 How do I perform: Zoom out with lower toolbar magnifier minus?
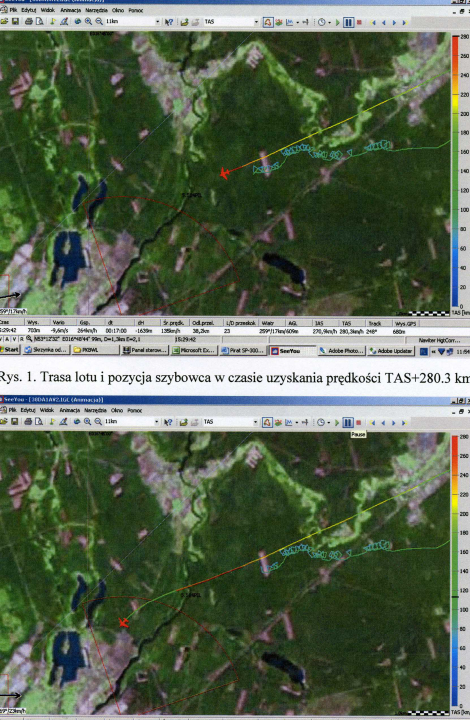pyautogui.click(x=98, y=422)
